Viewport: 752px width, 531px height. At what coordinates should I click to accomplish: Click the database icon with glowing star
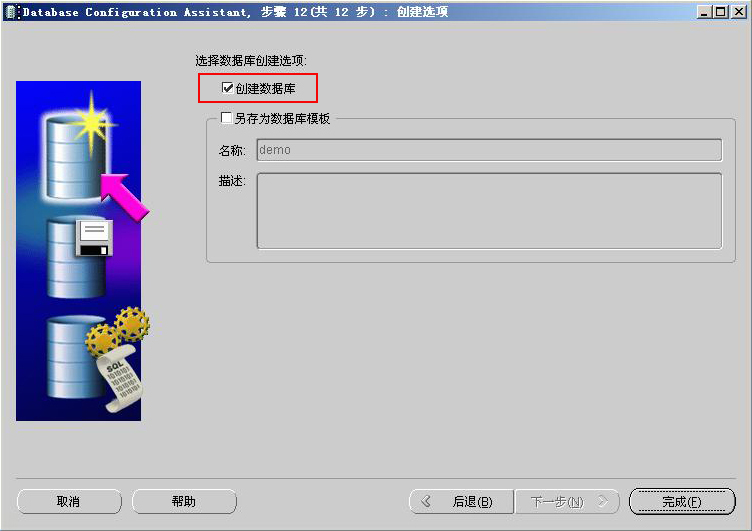[x=73, y=155]
